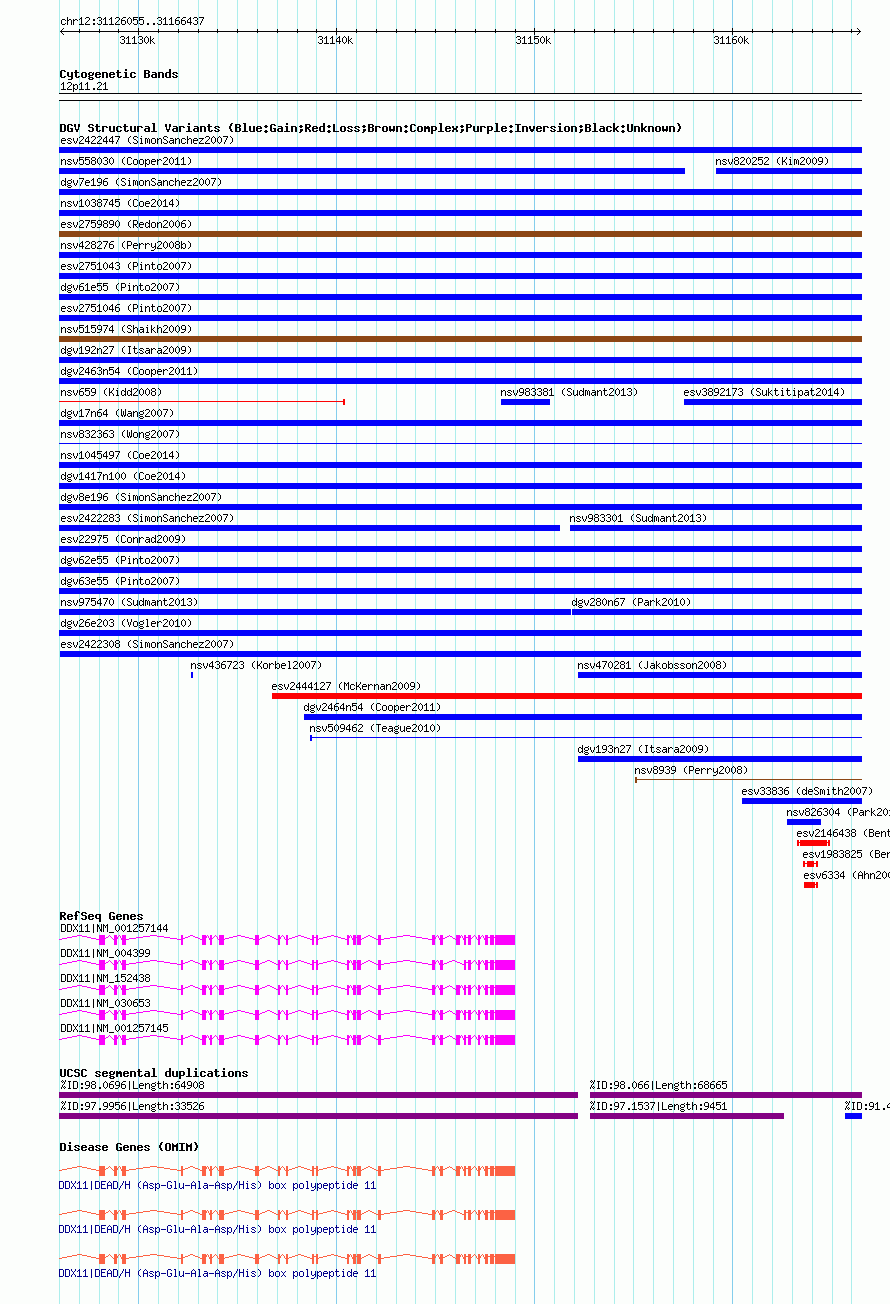Open transcript DDX11|NM_001257145

[x=114, y=1028]
